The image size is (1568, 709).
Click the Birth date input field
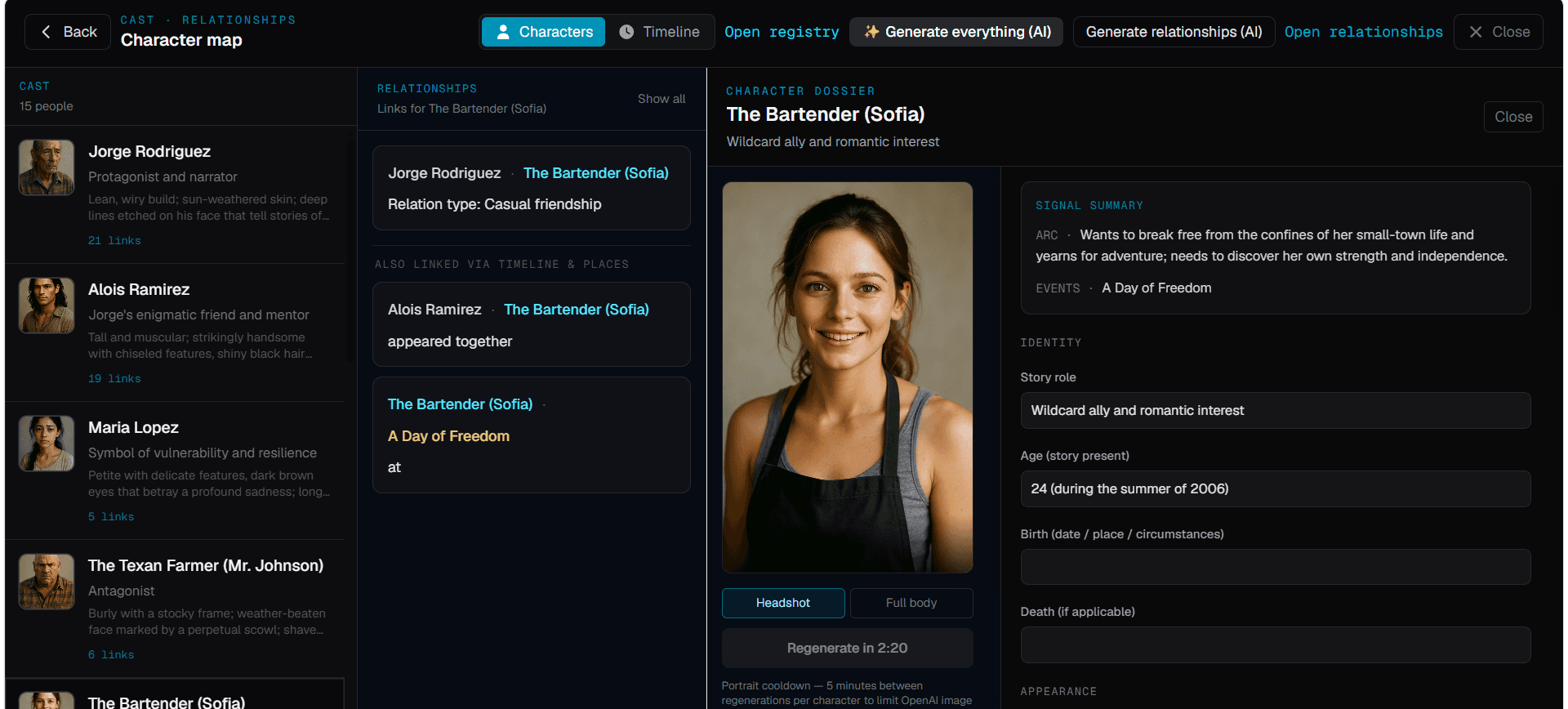[1276, 567]
